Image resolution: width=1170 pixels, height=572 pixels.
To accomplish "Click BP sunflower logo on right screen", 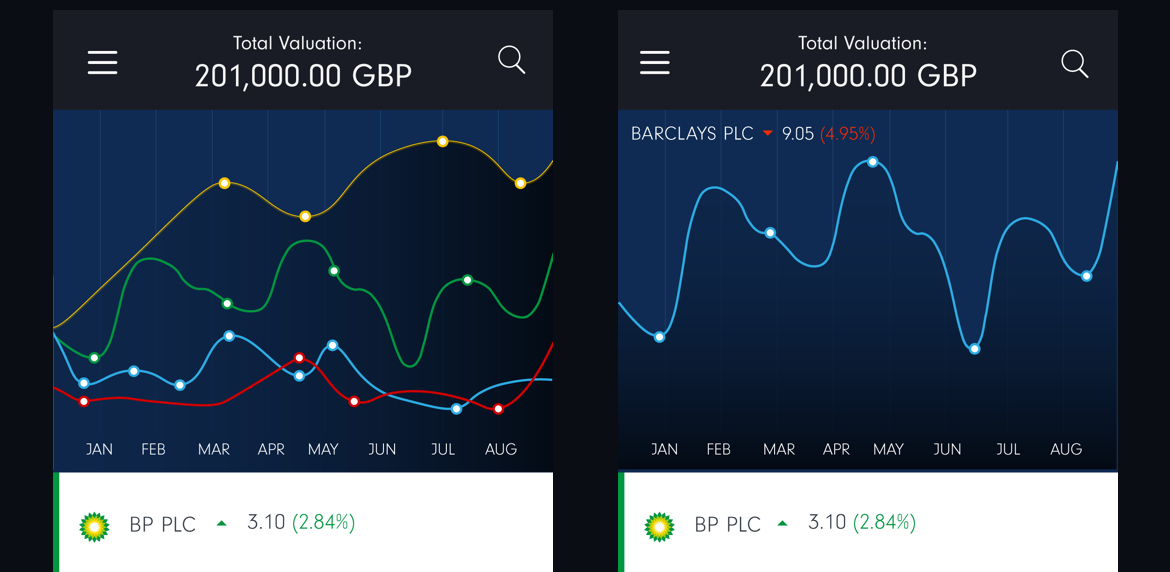I will 659,526.
